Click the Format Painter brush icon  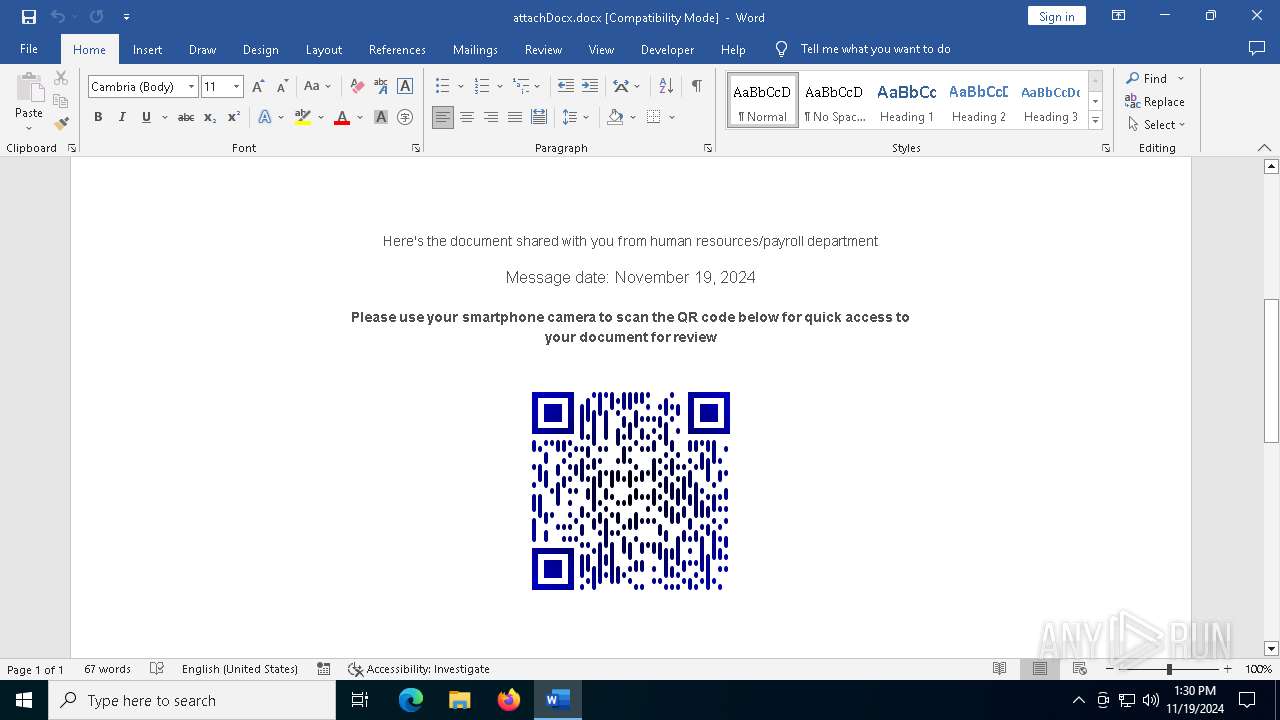pyautogui.click(x=61, y=124)
